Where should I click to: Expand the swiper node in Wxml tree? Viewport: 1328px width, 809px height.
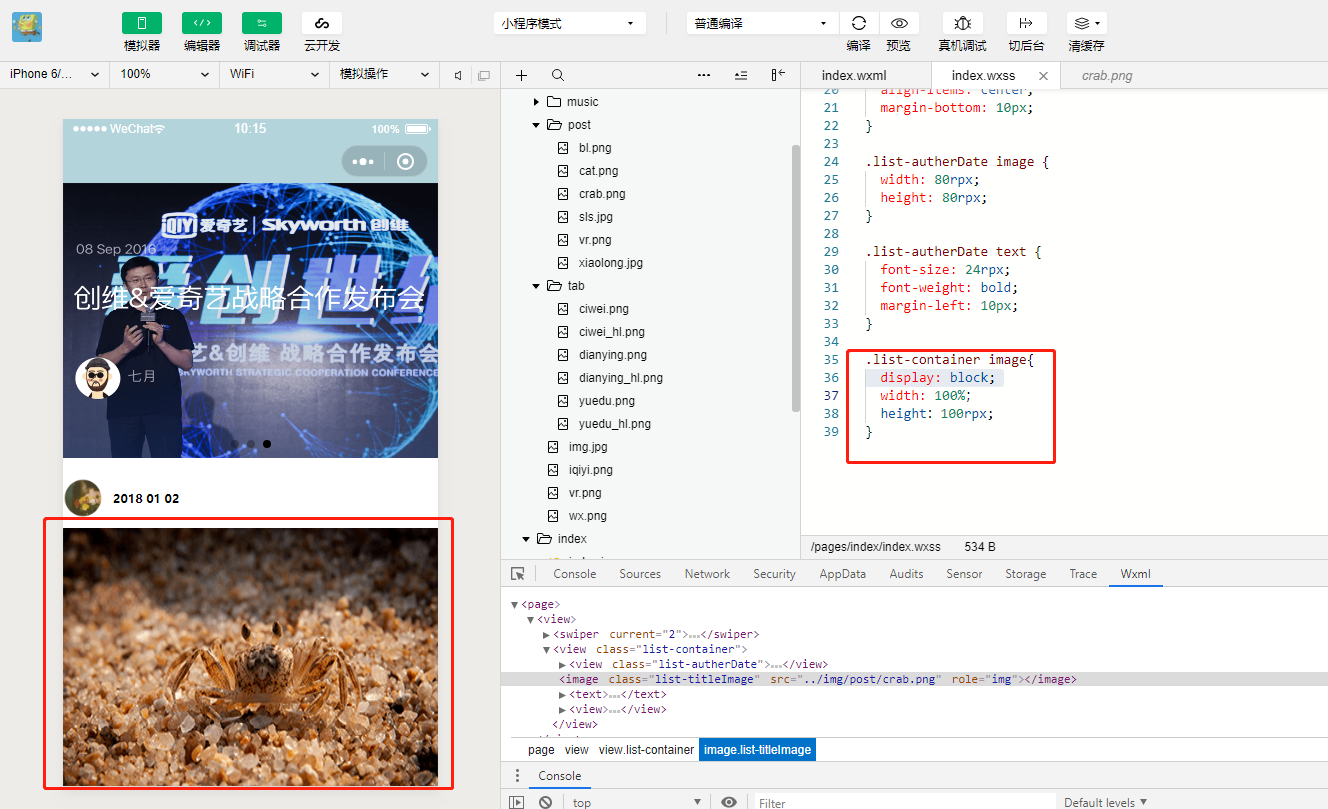pos(546,635)
